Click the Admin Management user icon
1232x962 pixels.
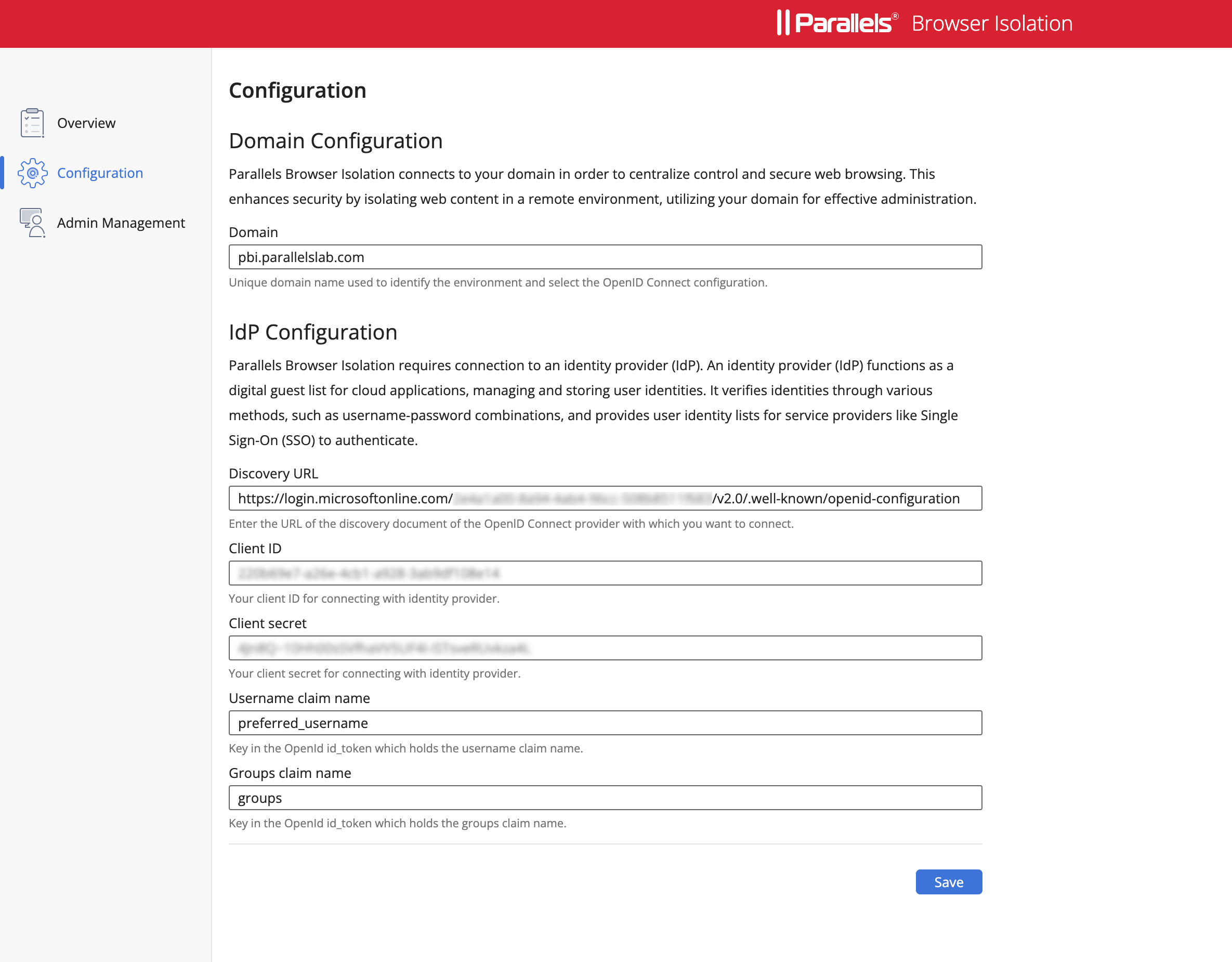coord(32,223)
